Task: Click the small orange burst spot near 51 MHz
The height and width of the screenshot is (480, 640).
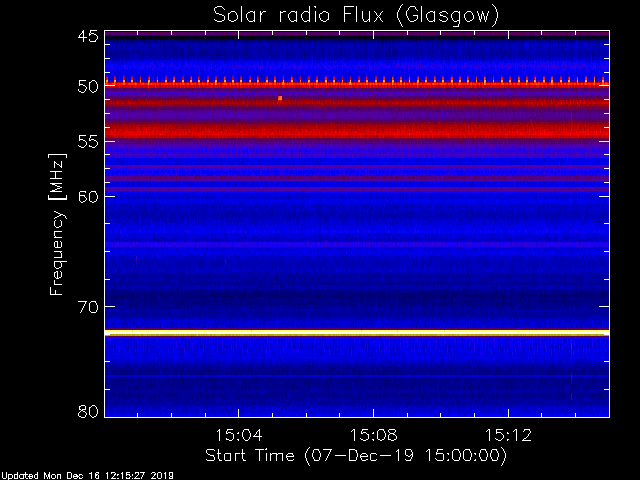Action: (280, 98)
